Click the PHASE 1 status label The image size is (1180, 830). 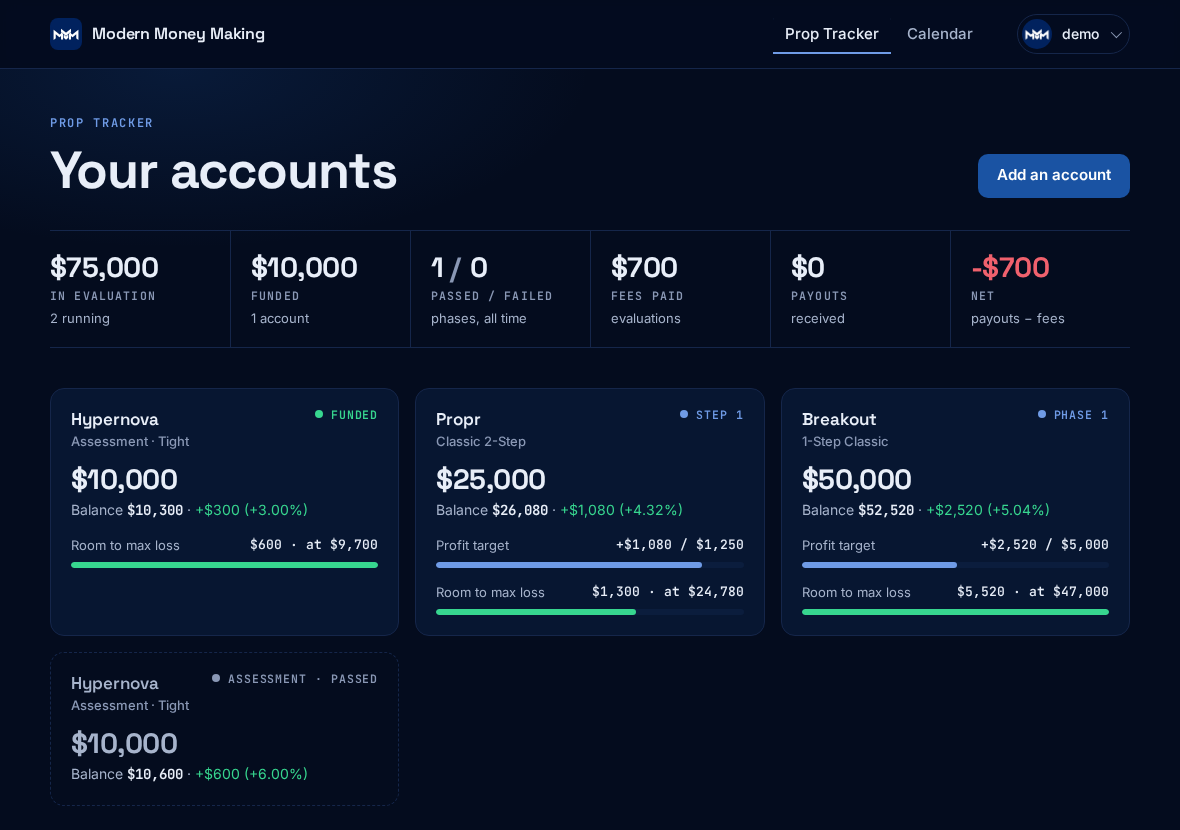(1081, 415)
